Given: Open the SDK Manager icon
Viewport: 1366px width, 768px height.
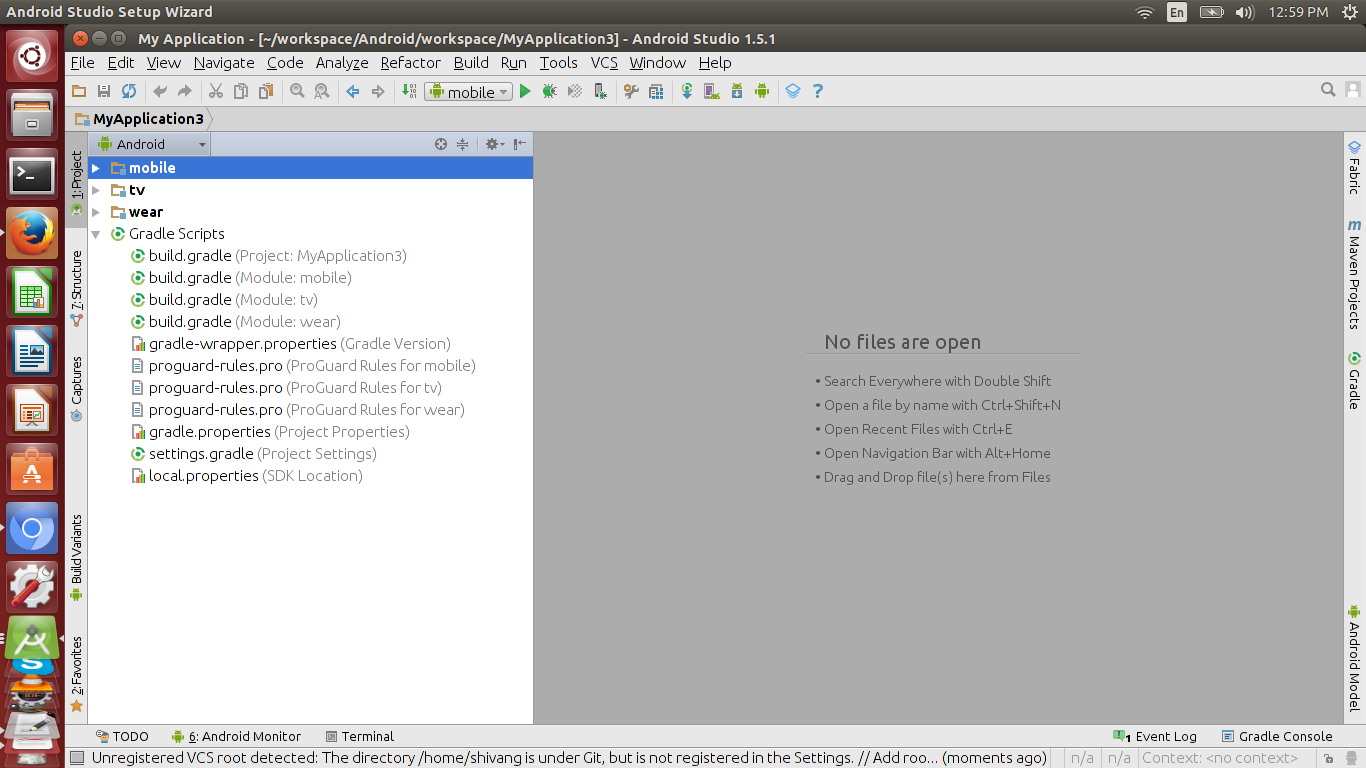Looking at the screenshot, I should tap(737, 91).
